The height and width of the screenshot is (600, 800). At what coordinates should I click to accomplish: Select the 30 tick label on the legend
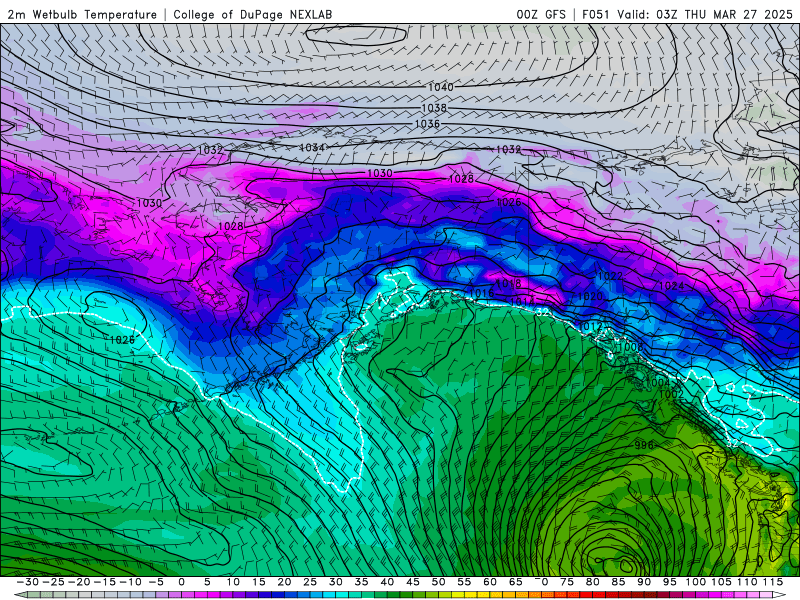click(335, 582)
